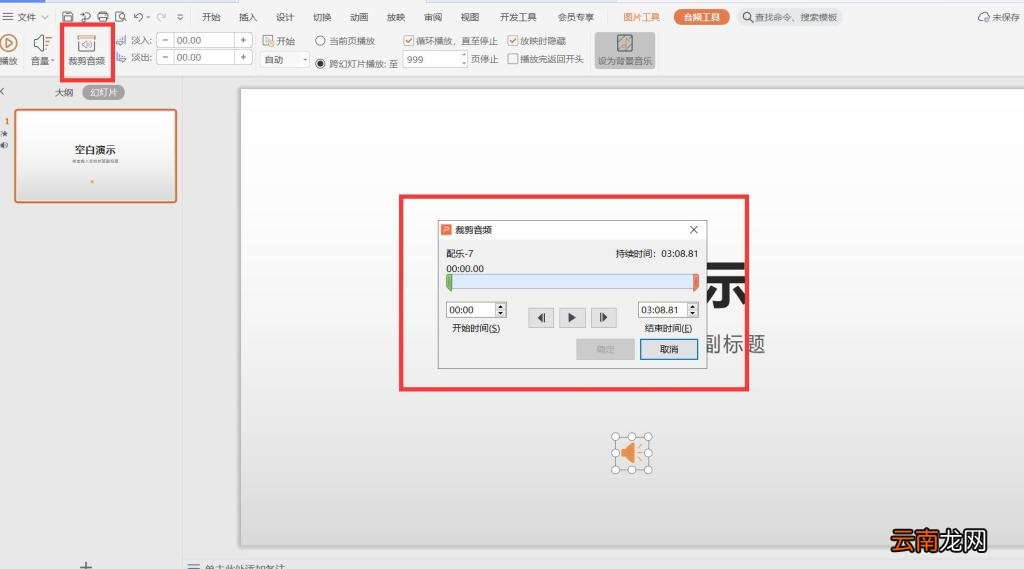Switch to the 开始 ribbon tab
The image size is (1024, 569).
(x=211, y=17)
